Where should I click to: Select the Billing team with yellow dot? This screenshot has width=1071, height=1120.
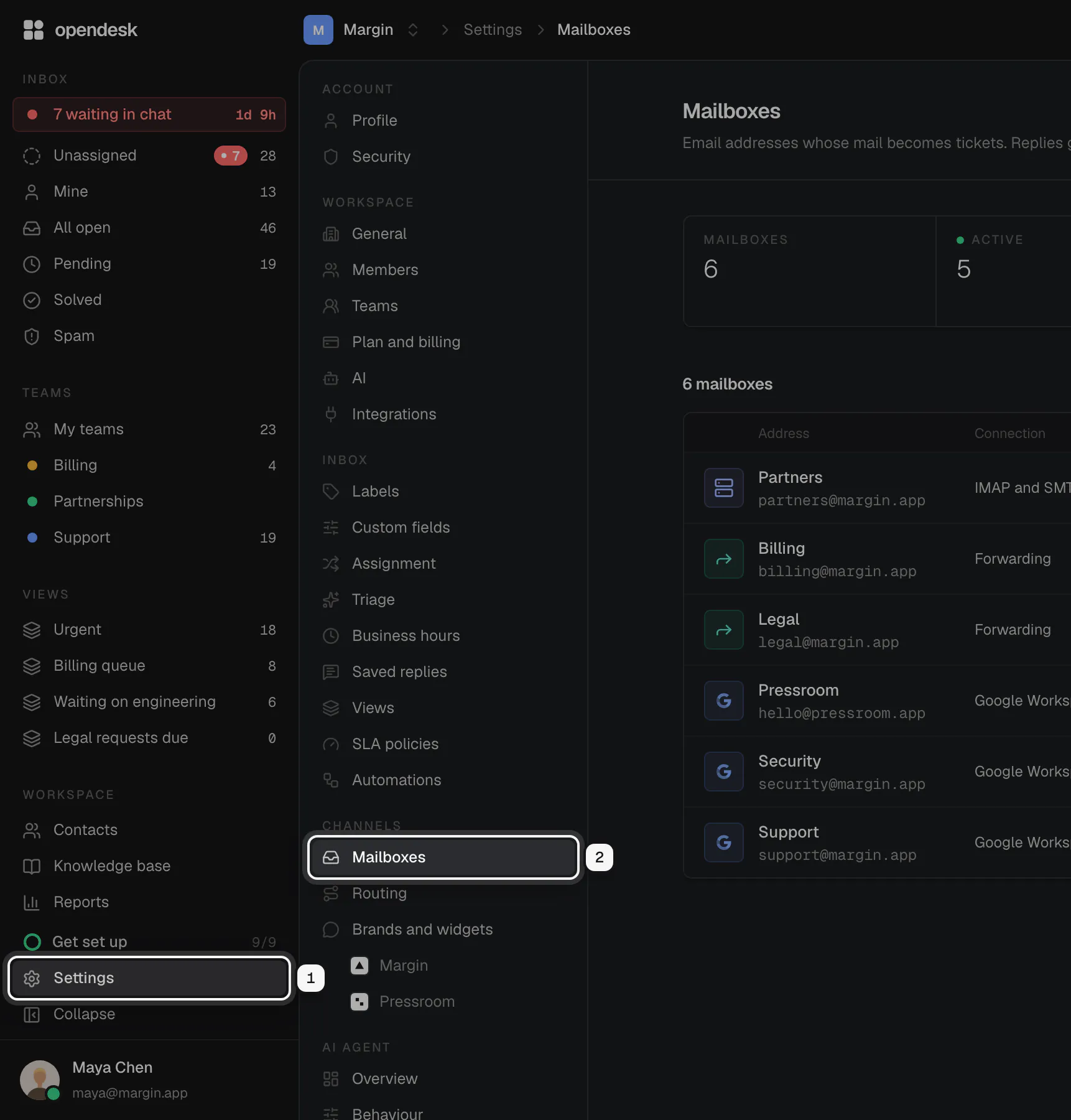pyautogui.click(x=149, y=465)
